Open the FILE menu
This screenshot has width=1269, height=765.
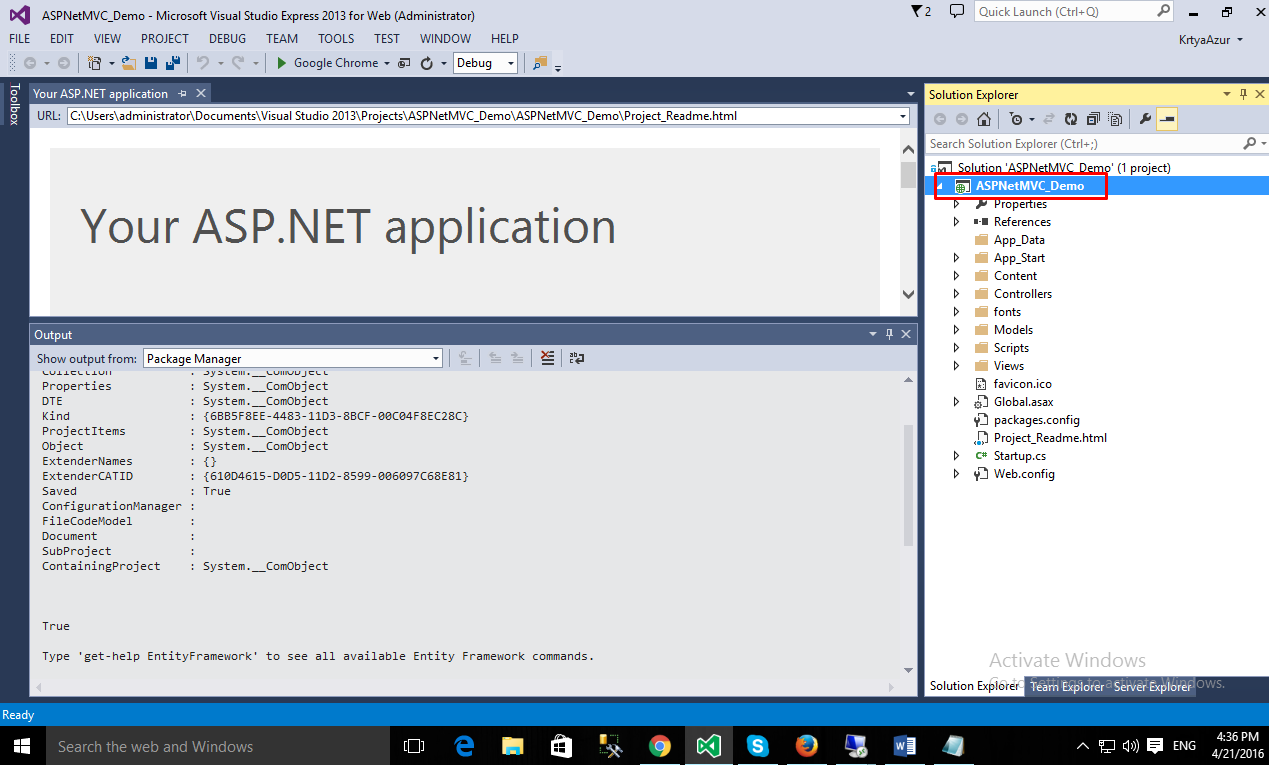19,39
